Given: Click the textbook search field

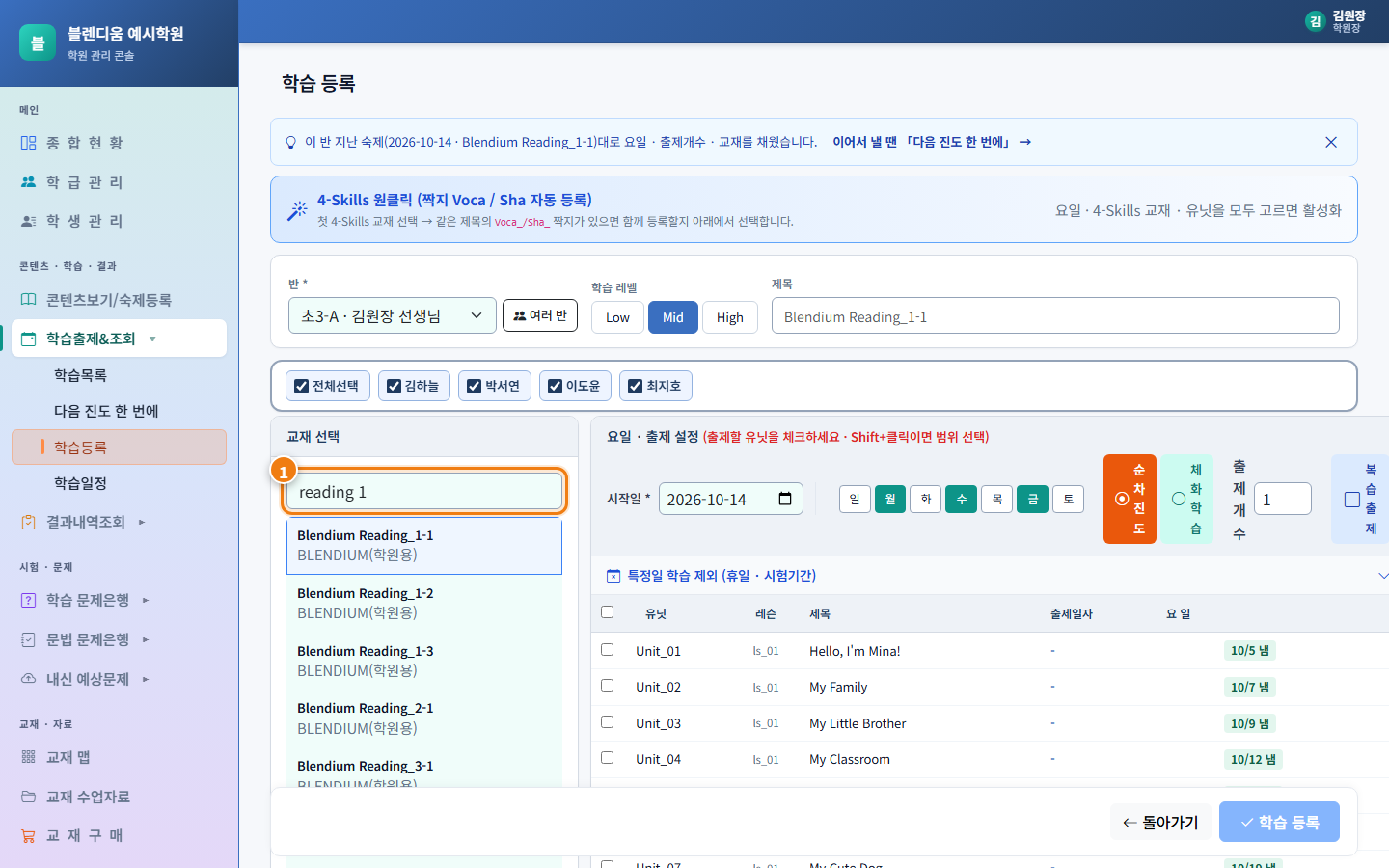Looking at the screenshot, I should click(x=423, y=492).
